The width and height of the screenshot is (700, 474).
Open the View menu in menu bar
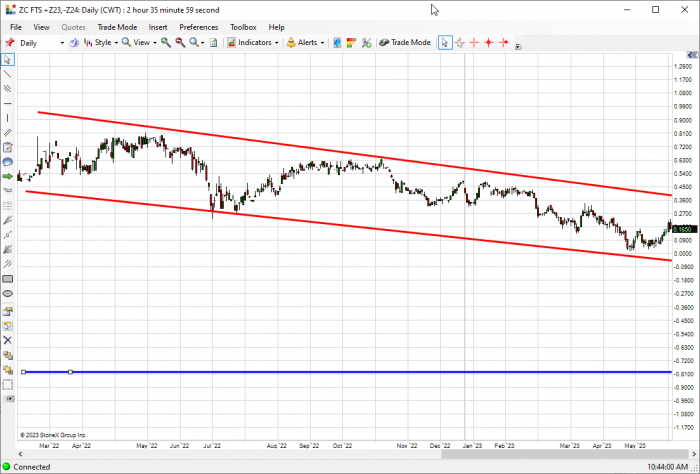(41, 27)
